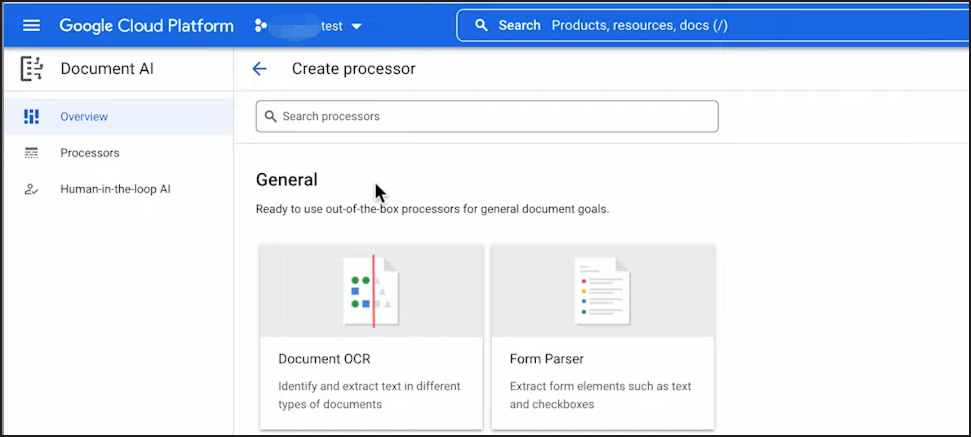Click the Overview sidebar icon

[31, 116]
